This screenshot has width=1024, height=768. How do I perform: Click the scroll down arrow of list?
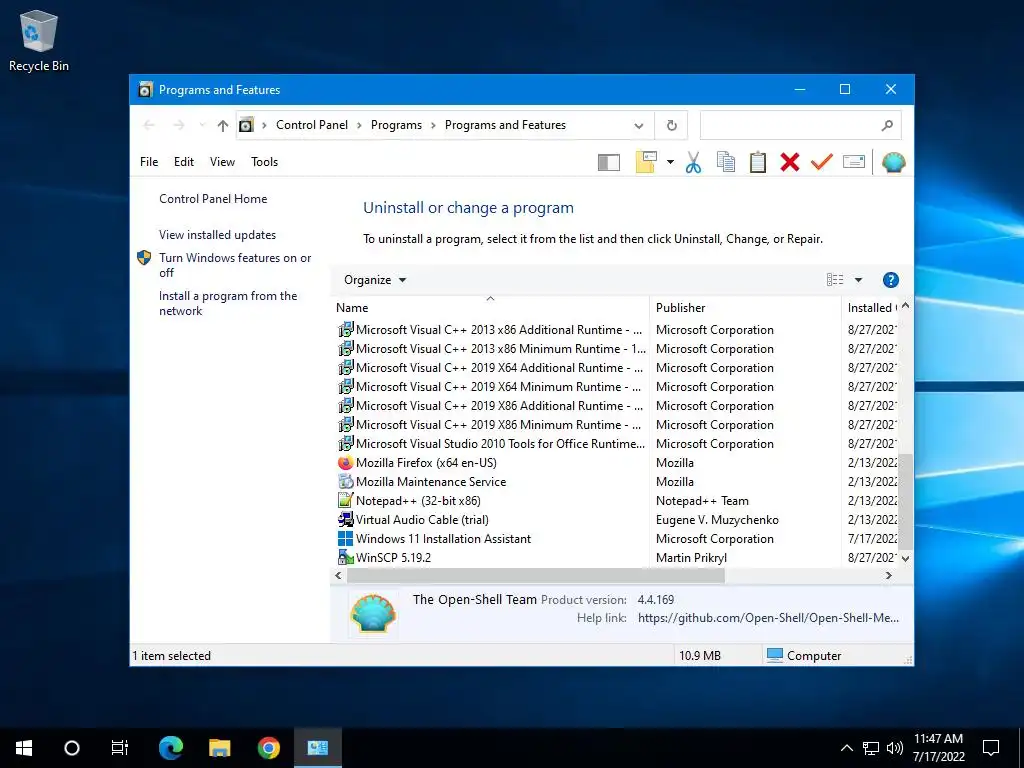[x=905, y=558]
